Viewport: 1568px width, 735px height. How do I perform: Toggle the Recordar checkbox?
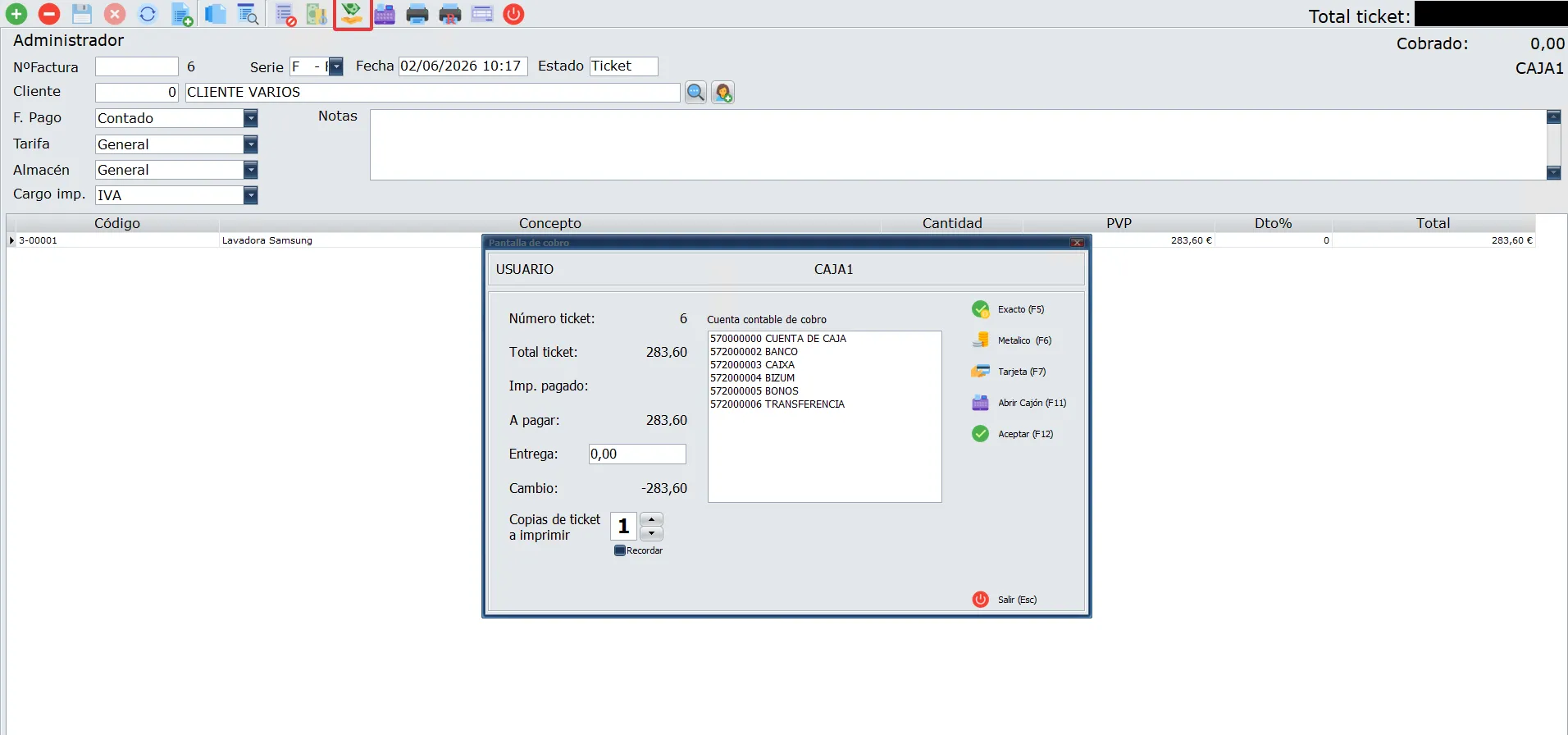pos(620,550)
